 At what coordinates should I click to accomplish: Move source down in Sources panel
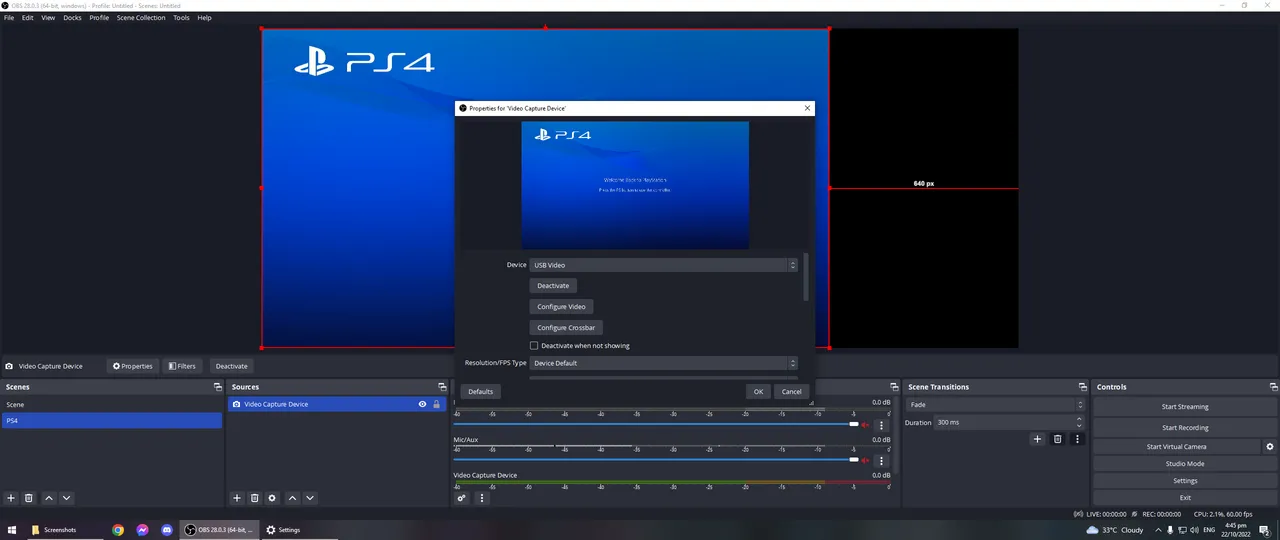point(310,498)
